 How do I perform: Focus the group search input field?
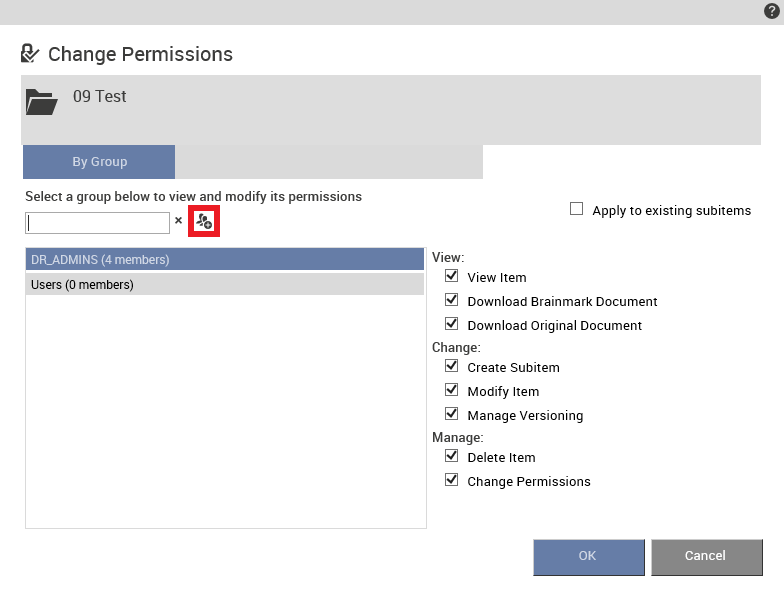[98, 222]
